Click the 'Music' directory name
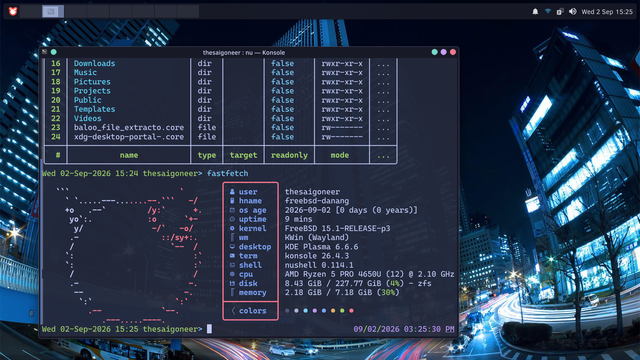This screenshot has height=360, width=640. (85, 72)
